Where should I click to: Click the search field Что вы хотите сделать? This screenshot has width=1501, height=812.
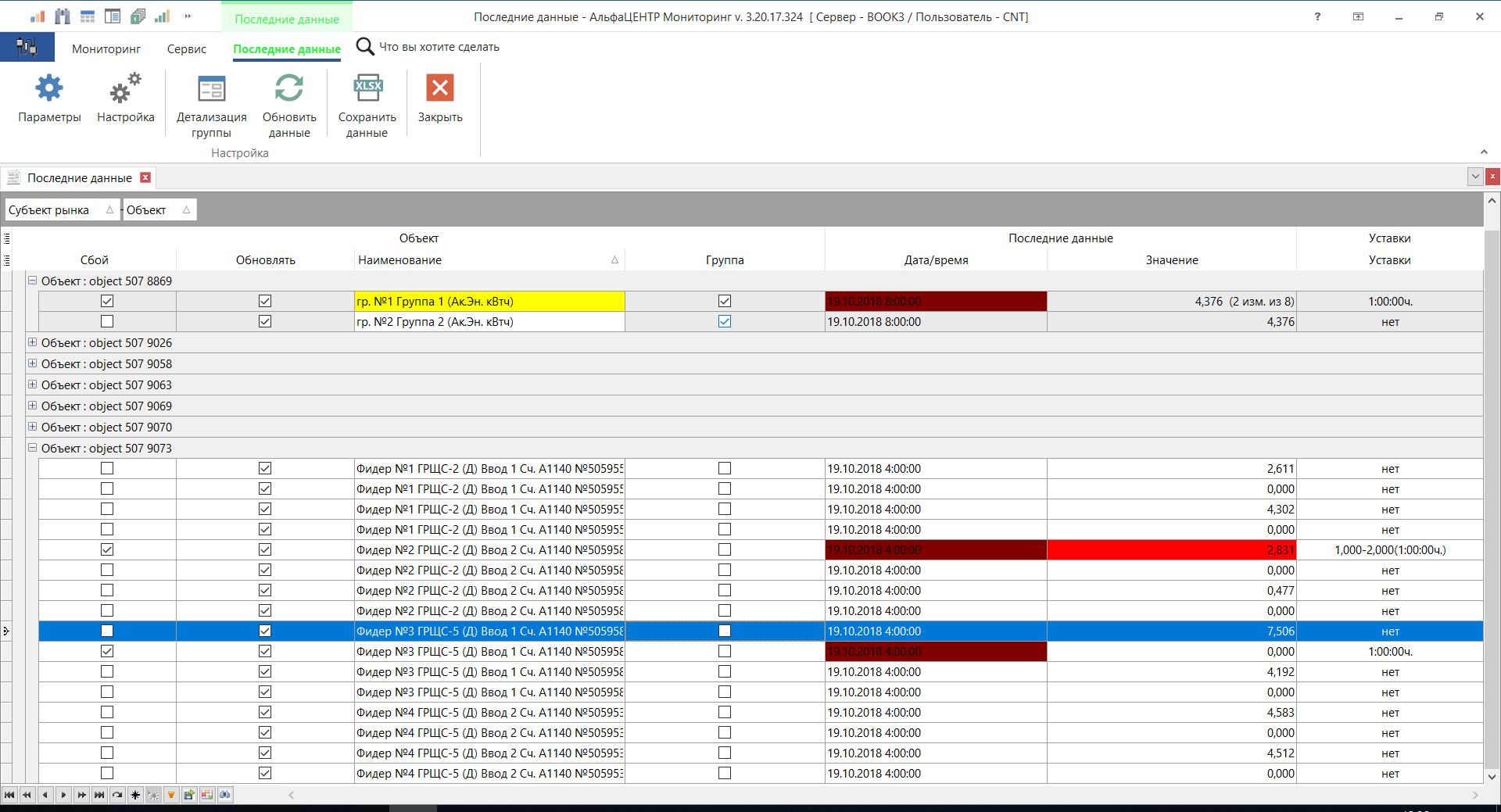438,47
